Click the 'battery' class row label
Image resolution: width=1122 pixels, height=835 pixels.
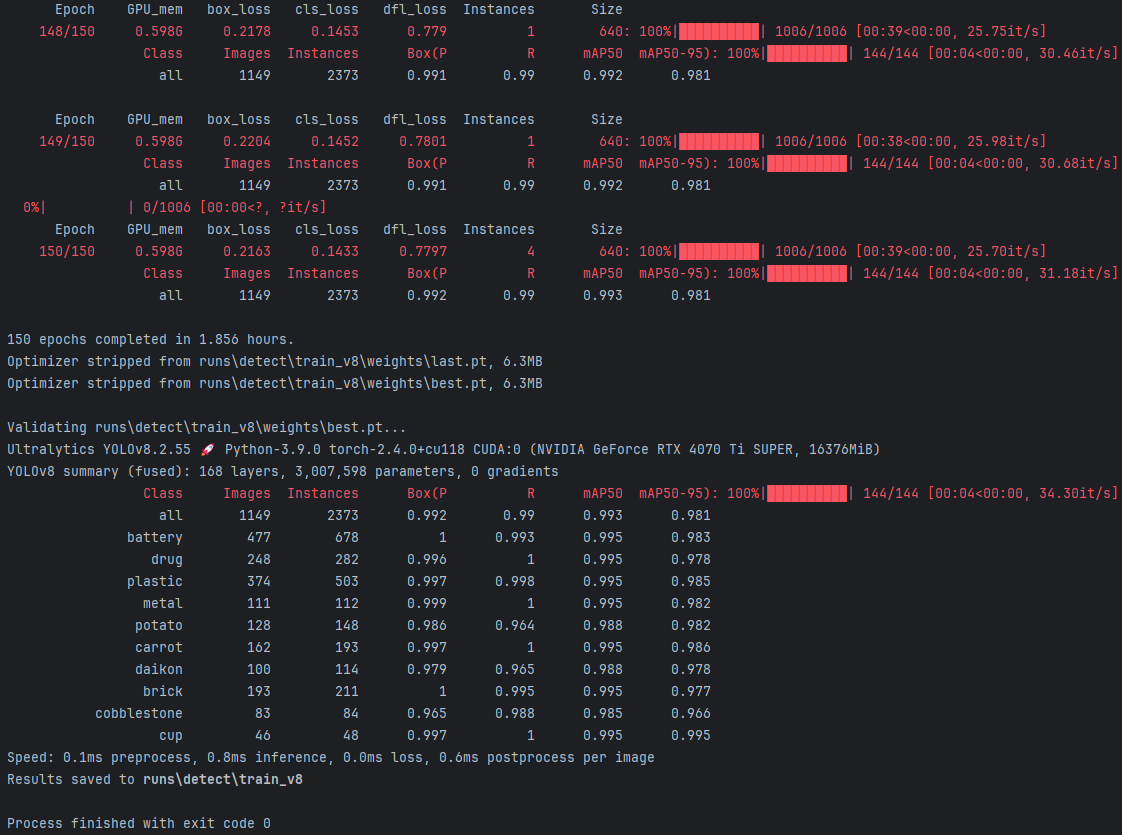(155, 537)
